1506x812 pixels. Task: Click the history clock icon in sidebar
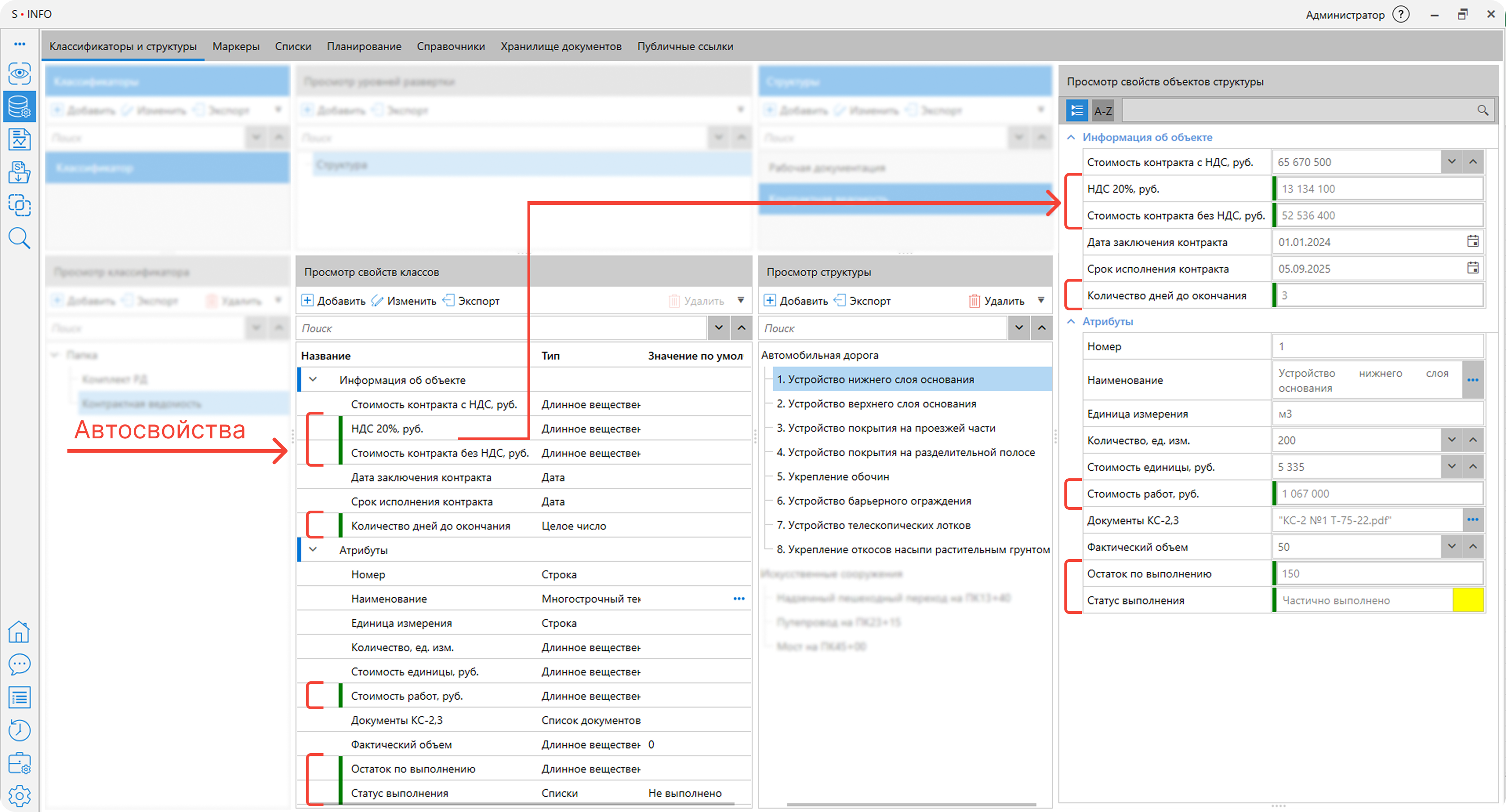tap(19, 730)
